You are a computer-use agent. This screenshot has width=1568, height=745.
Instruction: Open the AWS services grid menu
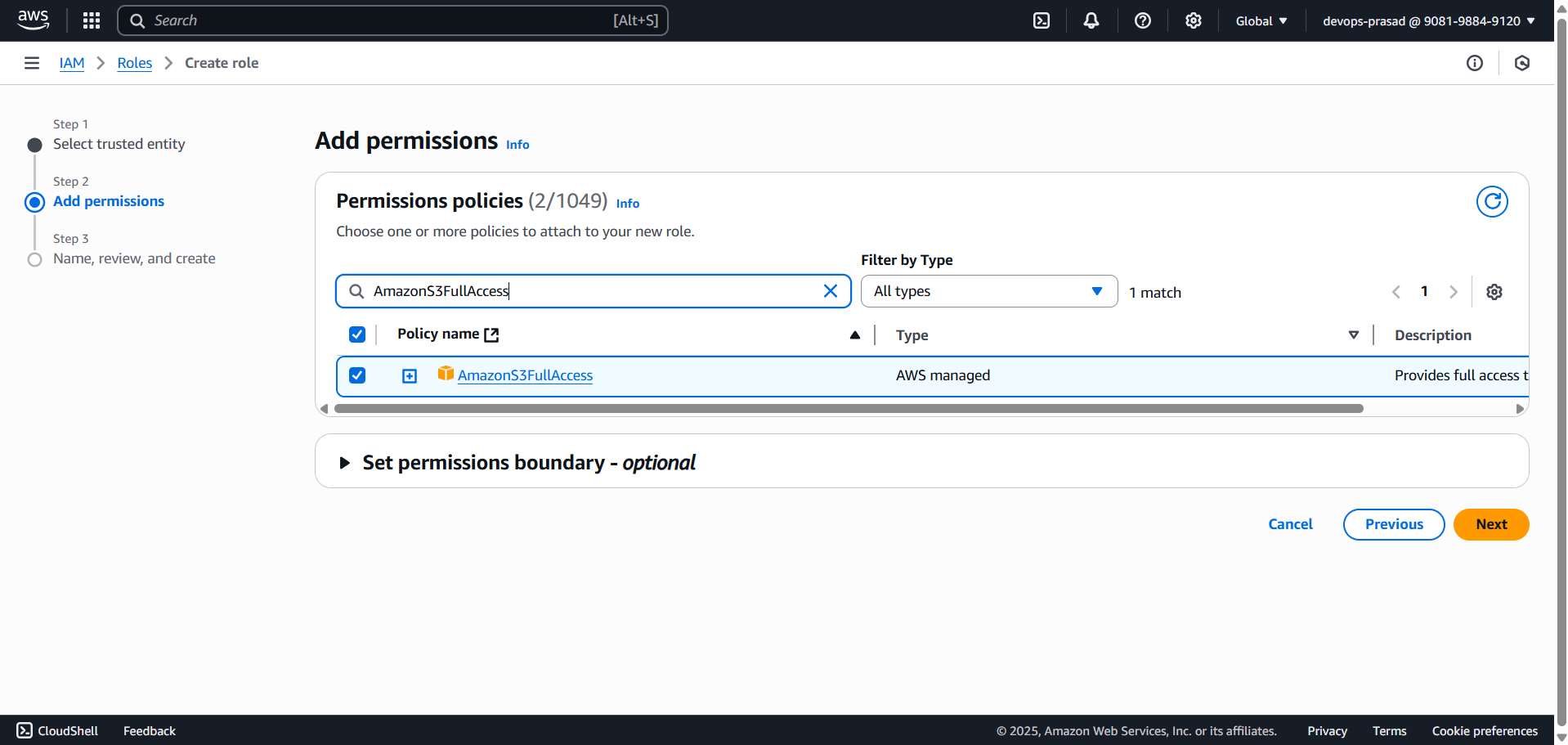coord(91,20)
